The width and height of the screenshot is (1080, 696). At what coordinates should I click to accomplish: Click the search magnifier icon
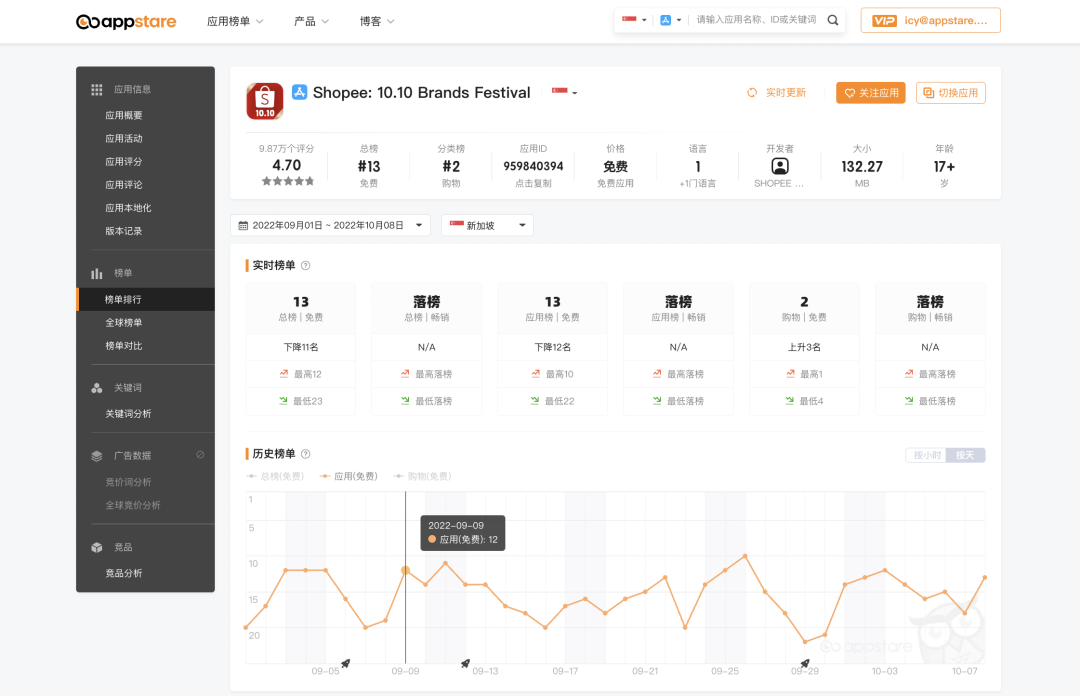click(x=833, y=20)
